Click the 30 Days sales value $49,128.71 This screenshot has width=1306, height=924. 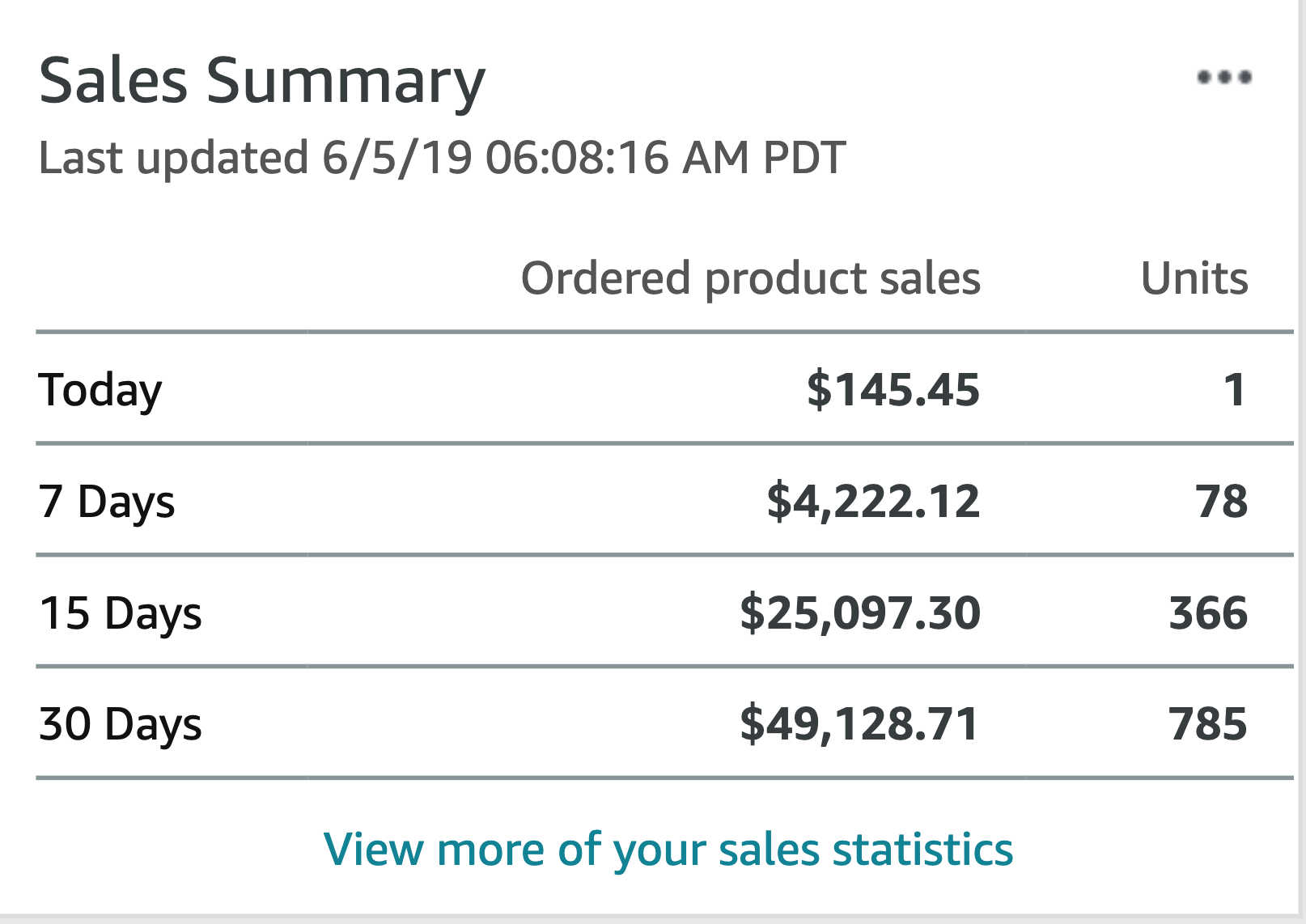860,723
